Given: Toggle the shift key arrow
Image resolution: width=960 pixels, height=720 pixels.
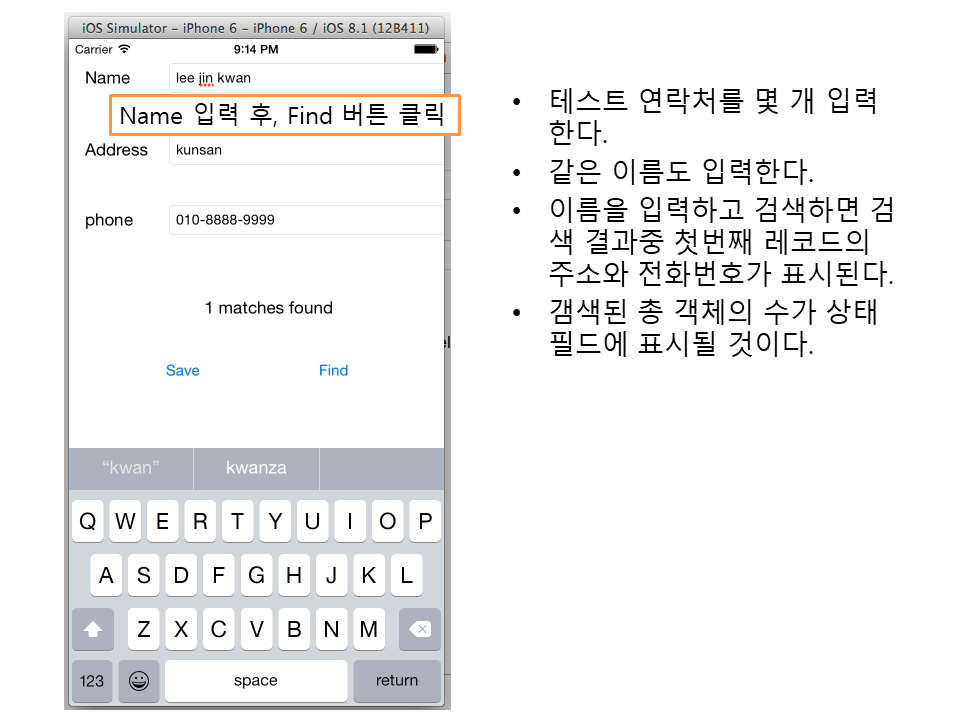Looking at the screenshot, I should pyautogui.click(x=93, y=629).
